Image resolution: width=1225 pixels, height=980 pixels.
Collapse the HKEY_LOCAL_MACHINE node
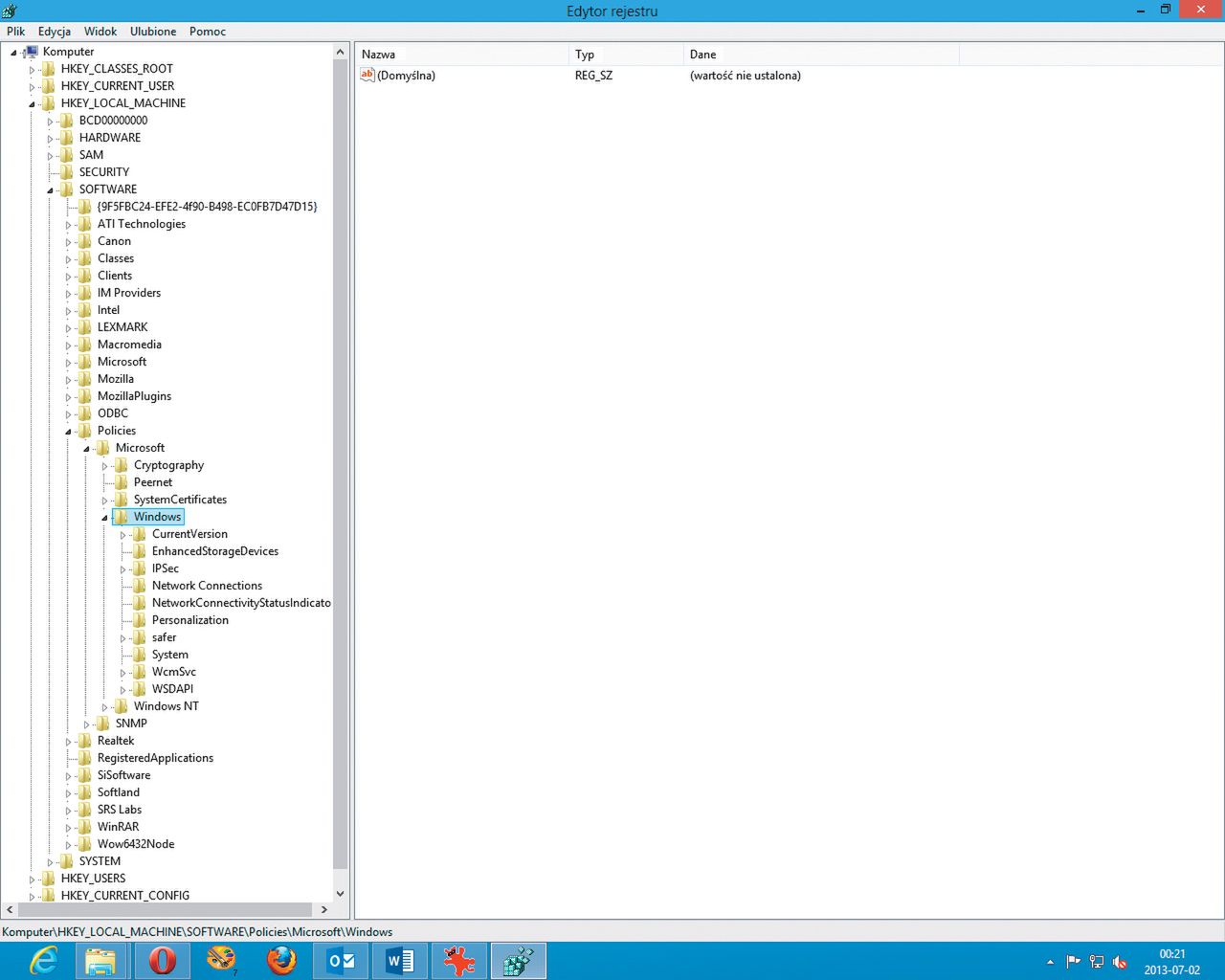pos(32,104)
